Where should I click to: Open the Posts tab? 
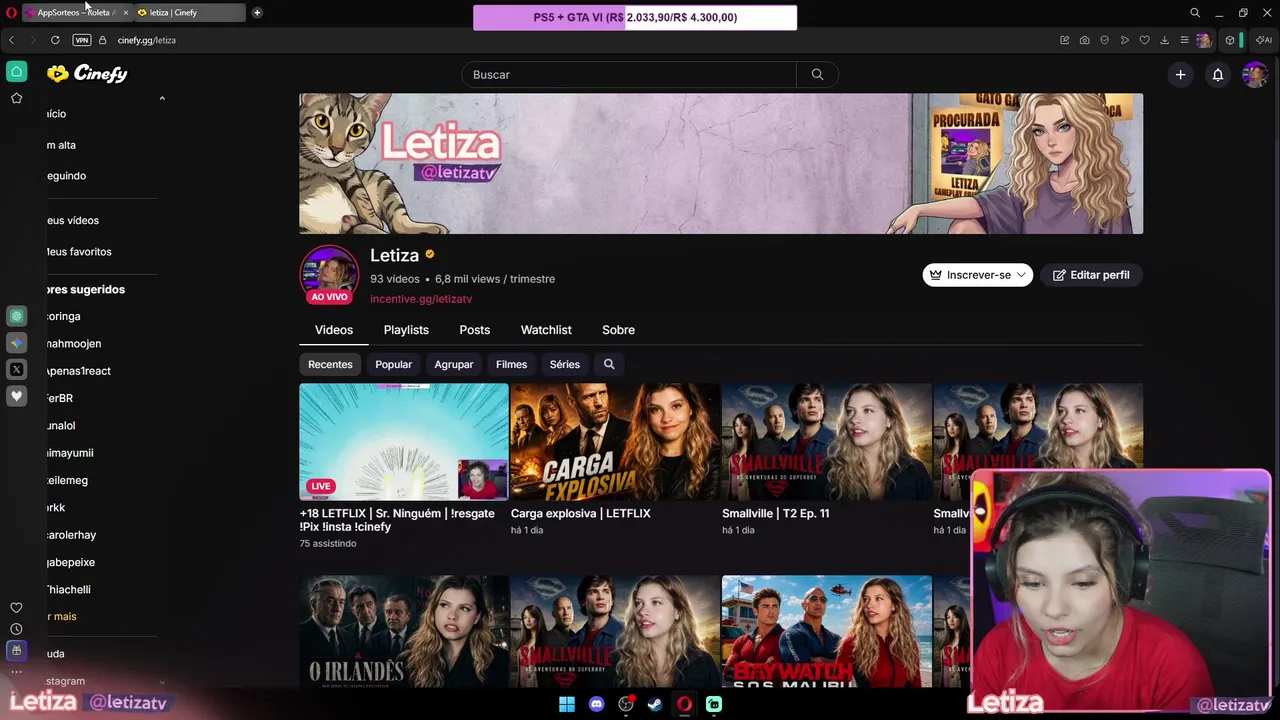tap(475, 330)
